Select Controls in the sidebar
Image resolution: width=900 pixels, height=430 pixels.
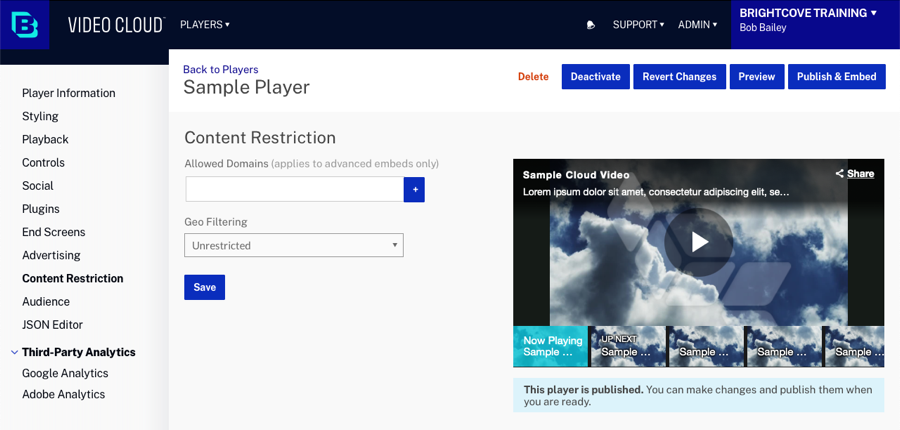[44, 162]
